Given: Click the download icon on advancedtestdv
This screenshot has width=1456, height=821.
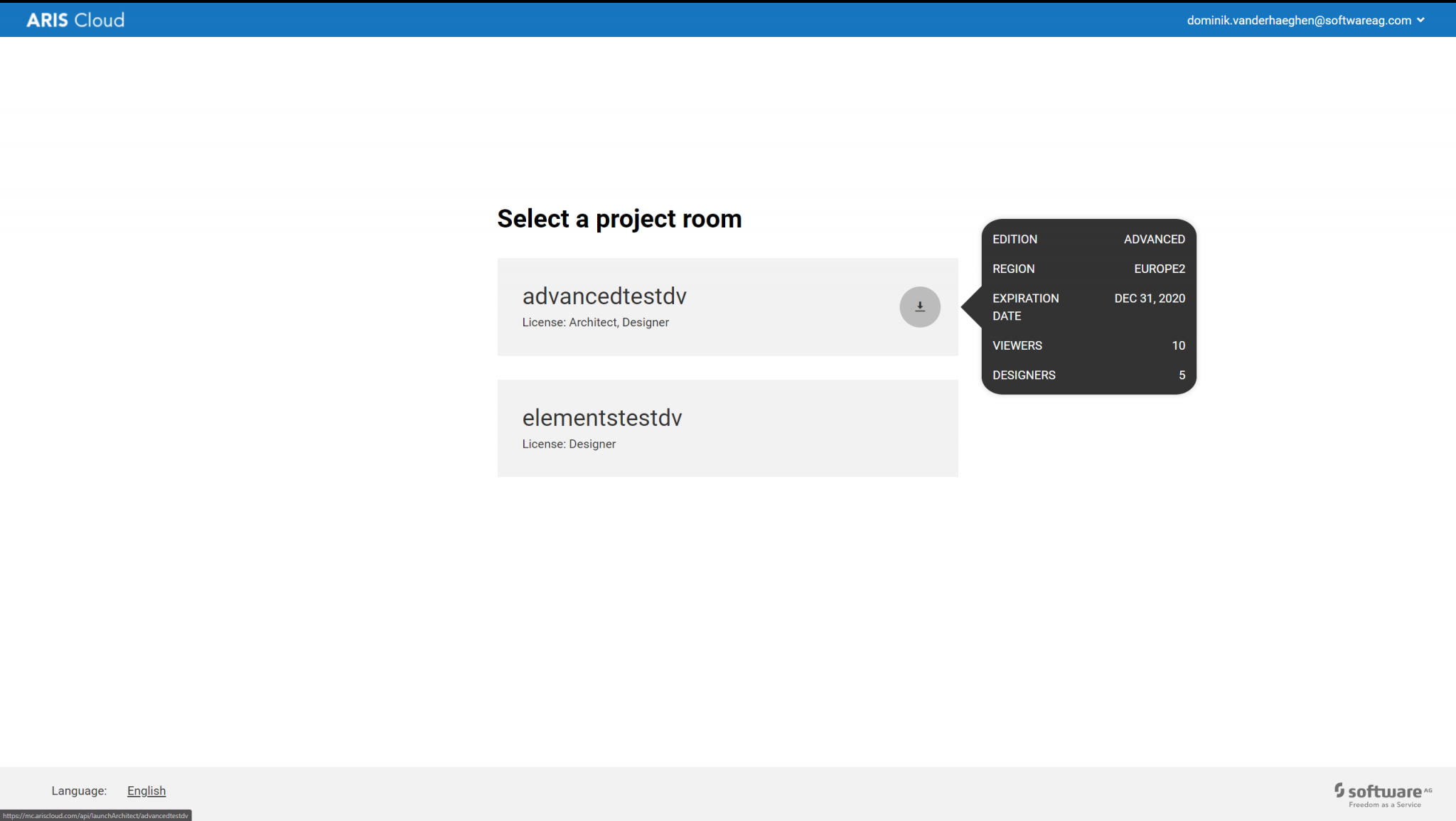Looking at the screenshot, I should coord(920,307).
